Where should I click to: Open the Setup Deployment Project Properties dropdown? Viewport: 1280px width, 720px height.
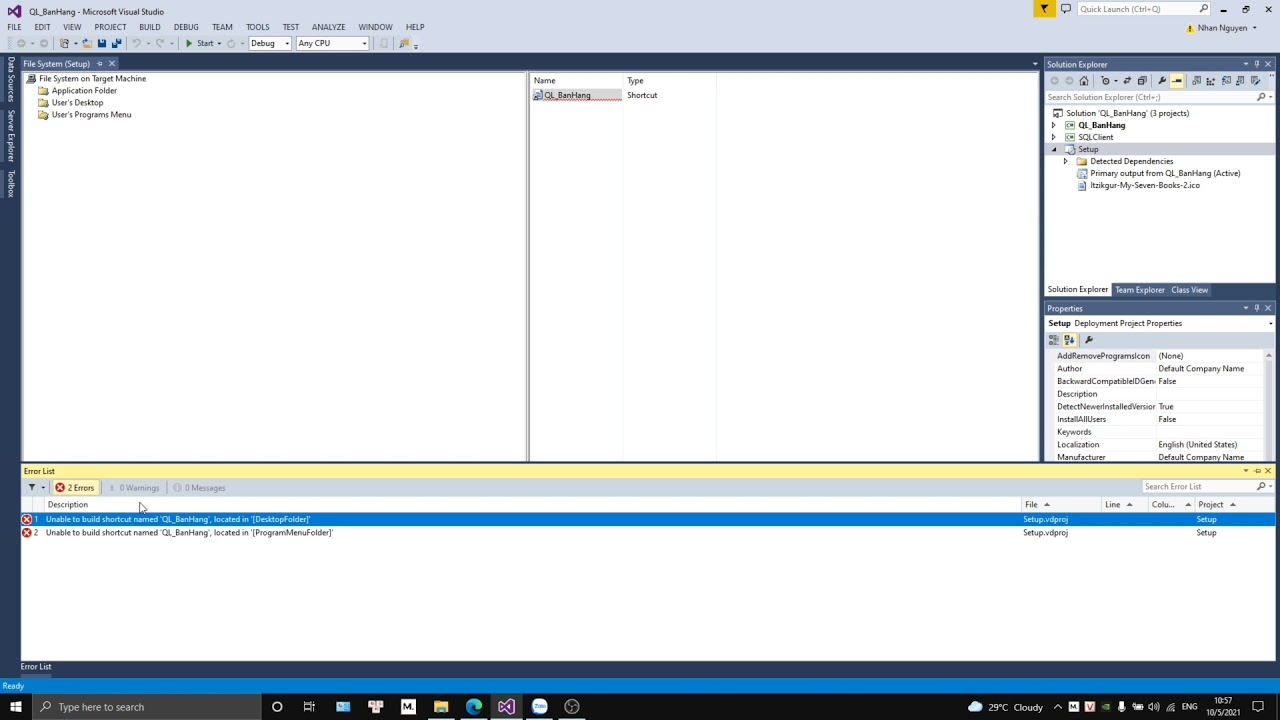pyautogui.click(x=1270, y=323)
